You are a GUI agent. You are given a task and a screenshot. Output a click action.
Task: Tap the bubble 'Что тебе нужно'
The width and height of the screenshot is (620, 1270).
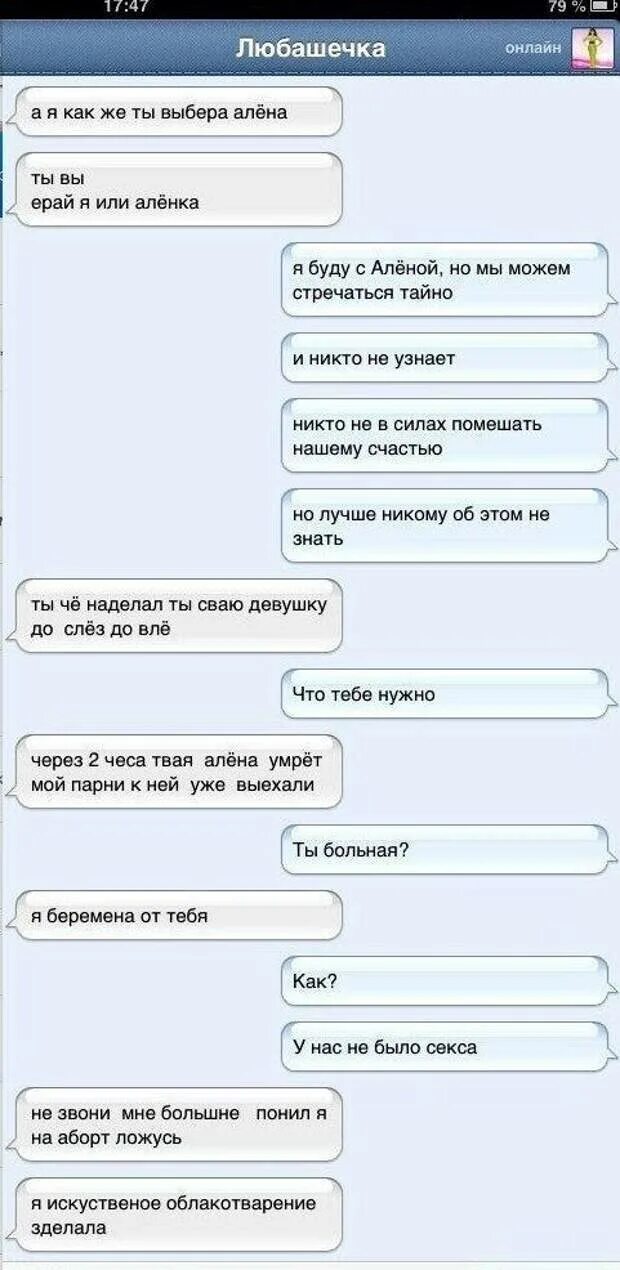coord(445,694)
